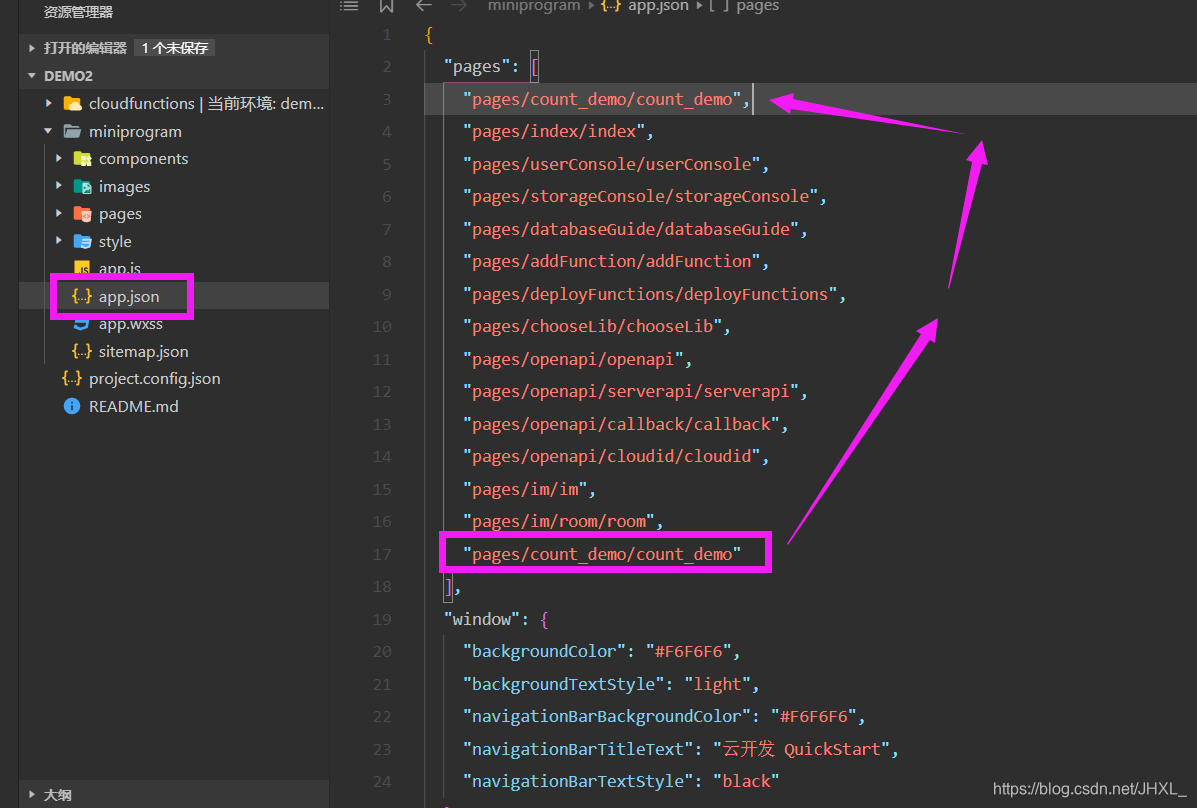Click the "light" value on line 21
Screen dimensions: 1197x808
(718, 684)
